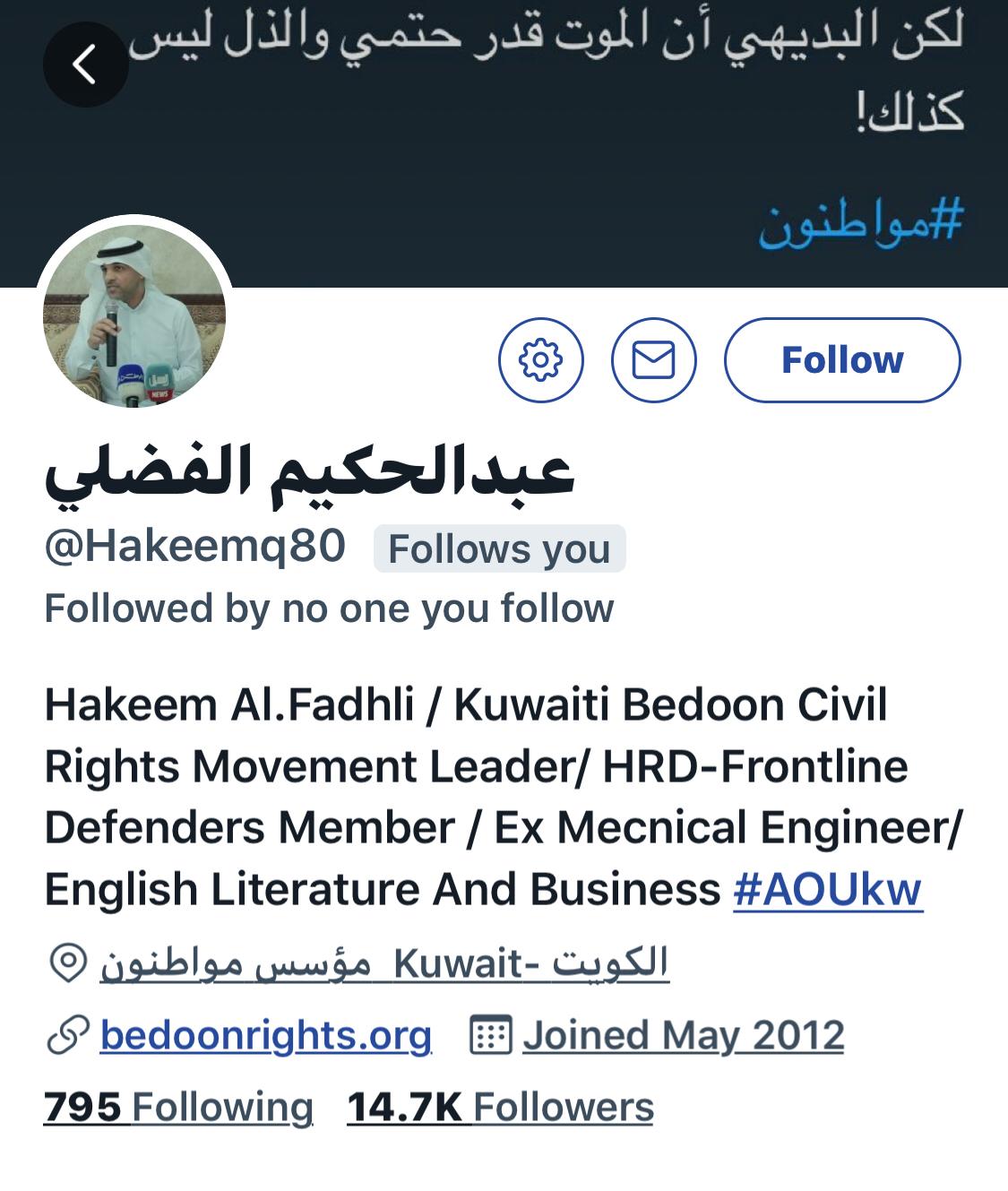Open the #AOUkw hashtag
1008x1191 pixels.
[x=828, y=890]
